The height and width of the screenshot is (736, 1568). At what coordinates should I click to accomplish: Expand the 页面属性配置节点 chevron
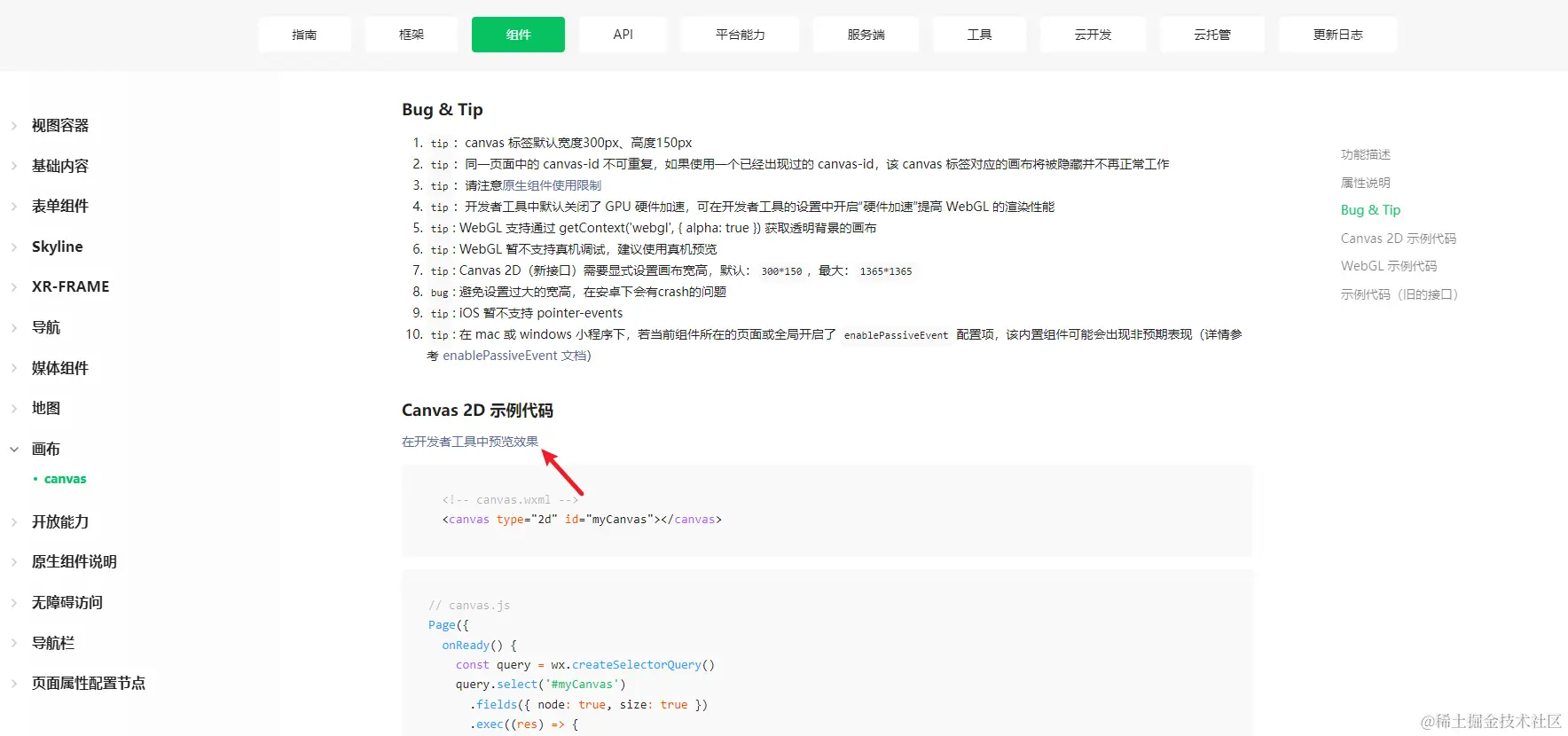coord(14,684)
